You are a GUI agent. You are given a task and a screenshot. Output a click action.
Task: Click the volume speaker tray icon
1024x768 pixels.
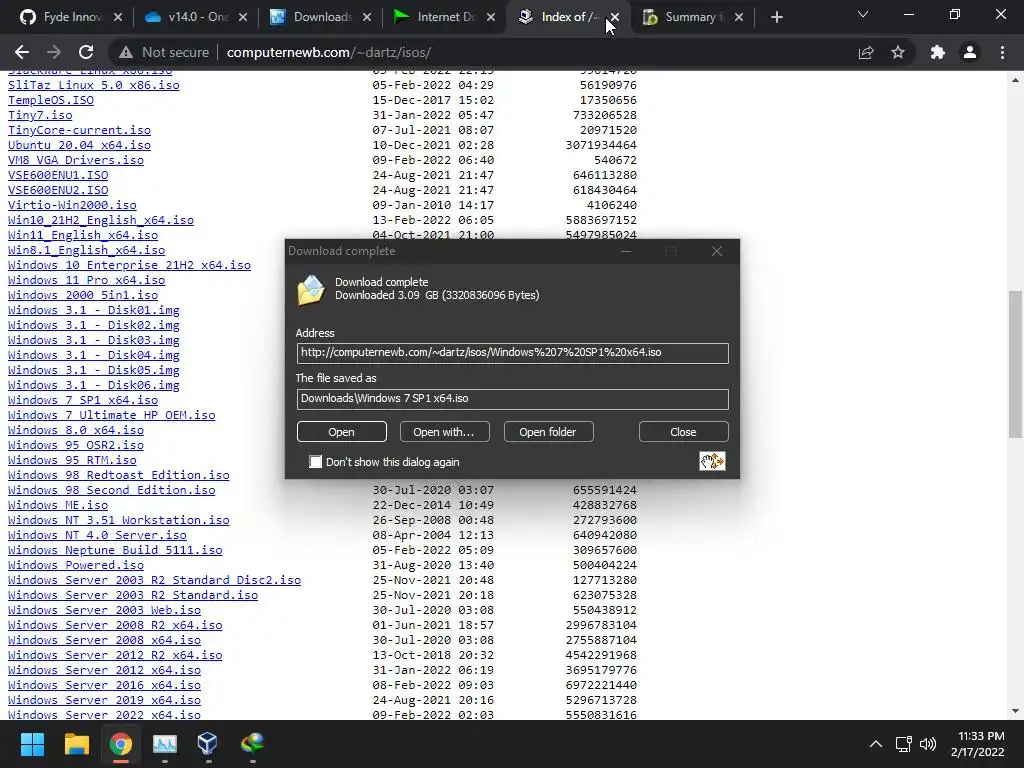927,744
